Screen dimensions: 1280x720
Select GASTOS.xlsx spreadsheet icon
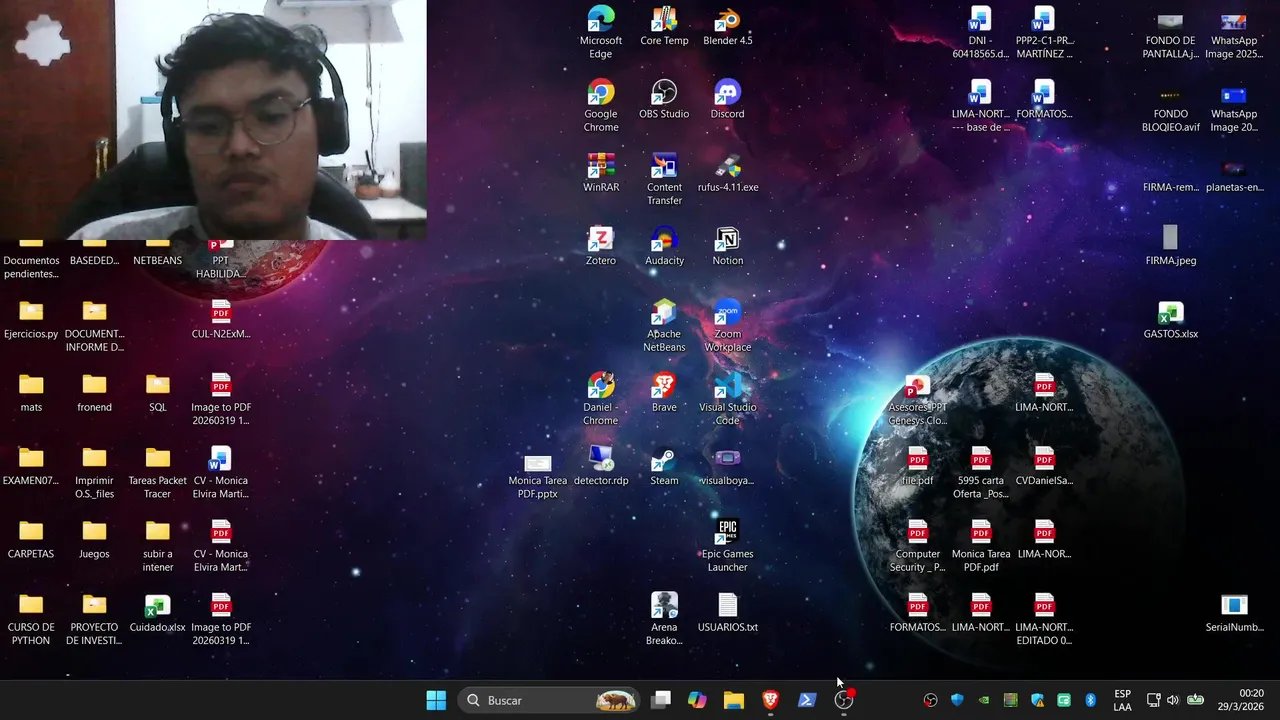pos(1170,319)
